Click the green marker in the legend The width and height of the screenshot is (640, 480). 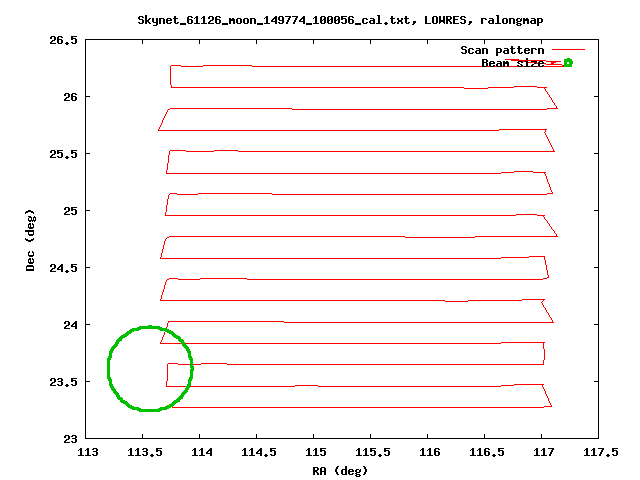pos(567,63)
